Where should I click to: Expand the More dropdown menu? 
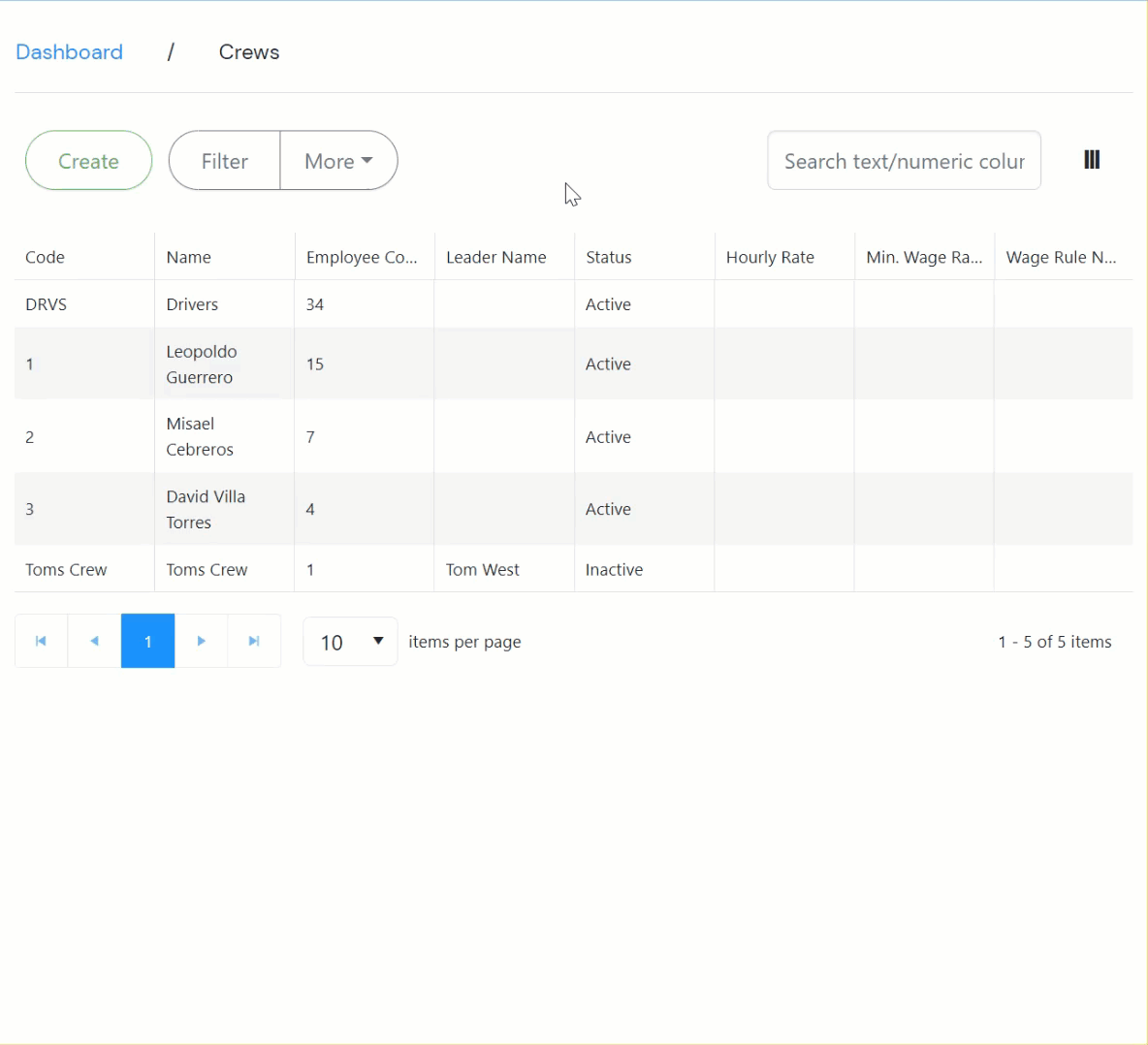click(x=338, y=161)
